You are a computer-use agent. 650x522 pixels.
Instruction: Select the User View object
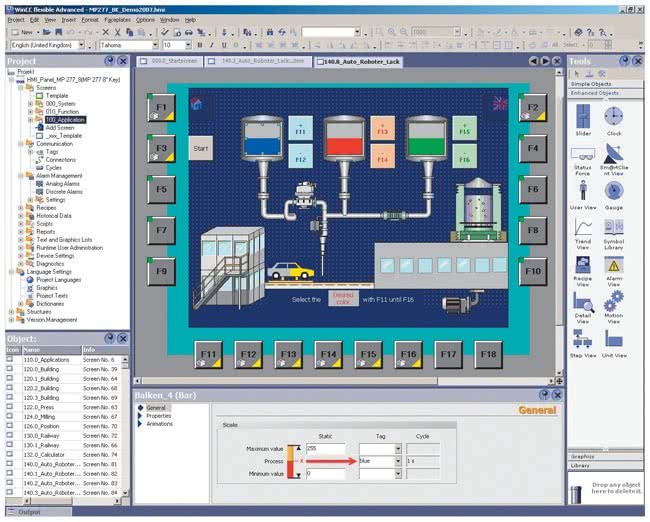tap(583, 192)
